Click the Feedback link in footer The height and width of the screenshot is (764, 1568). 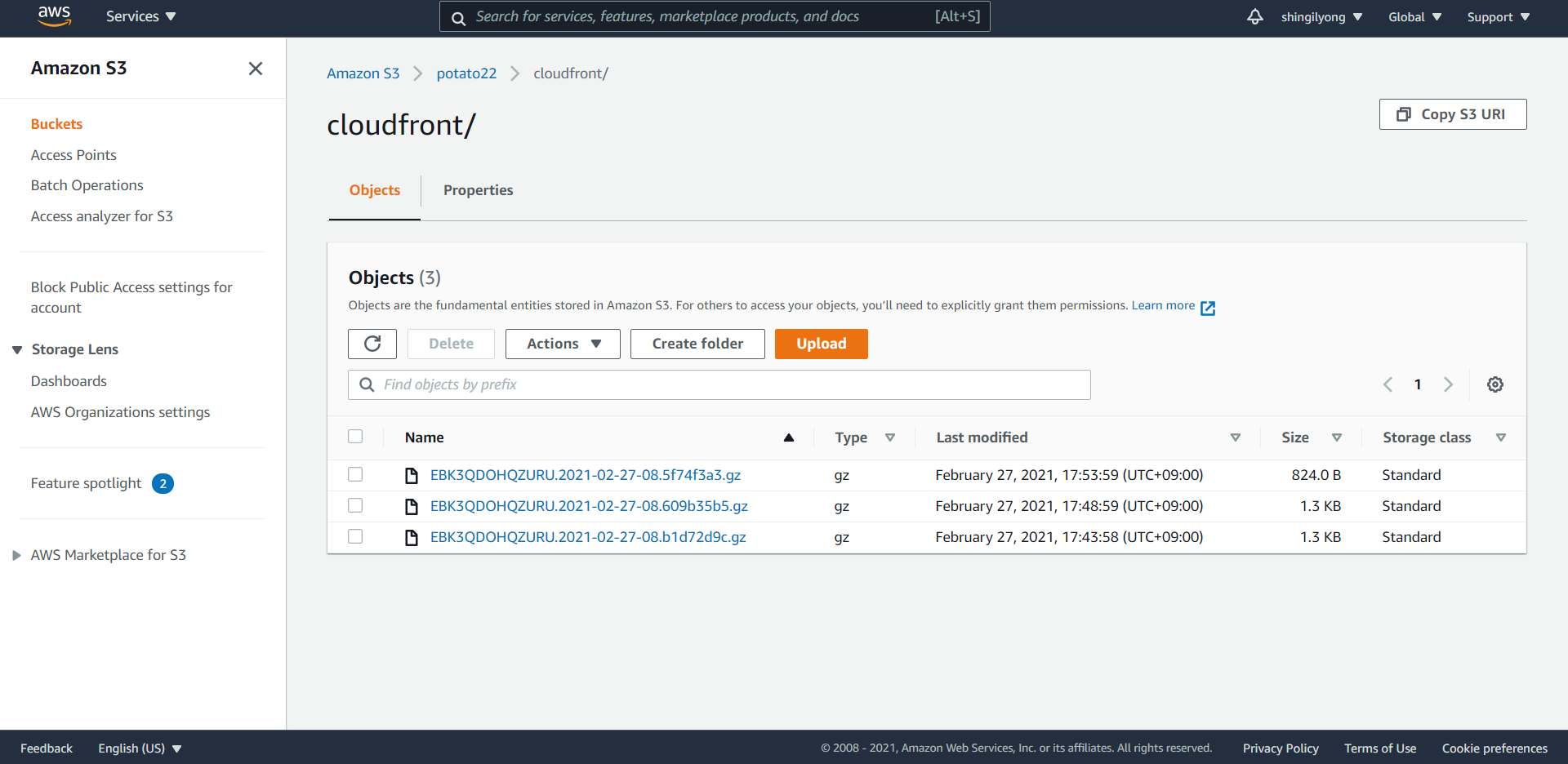pos(47,748)
